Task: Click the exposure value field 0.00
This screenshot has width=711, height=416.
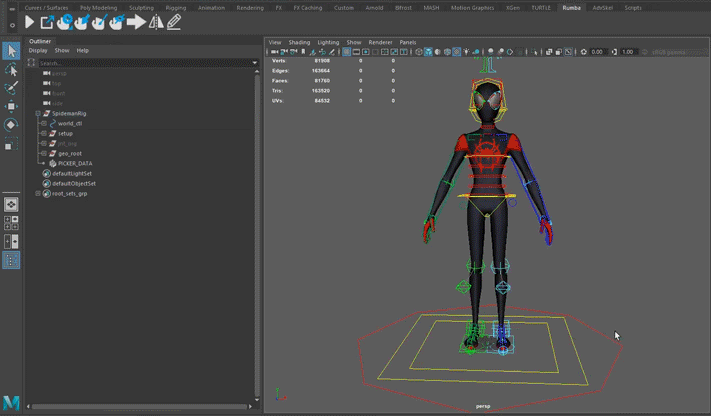Action: (597, 52)
